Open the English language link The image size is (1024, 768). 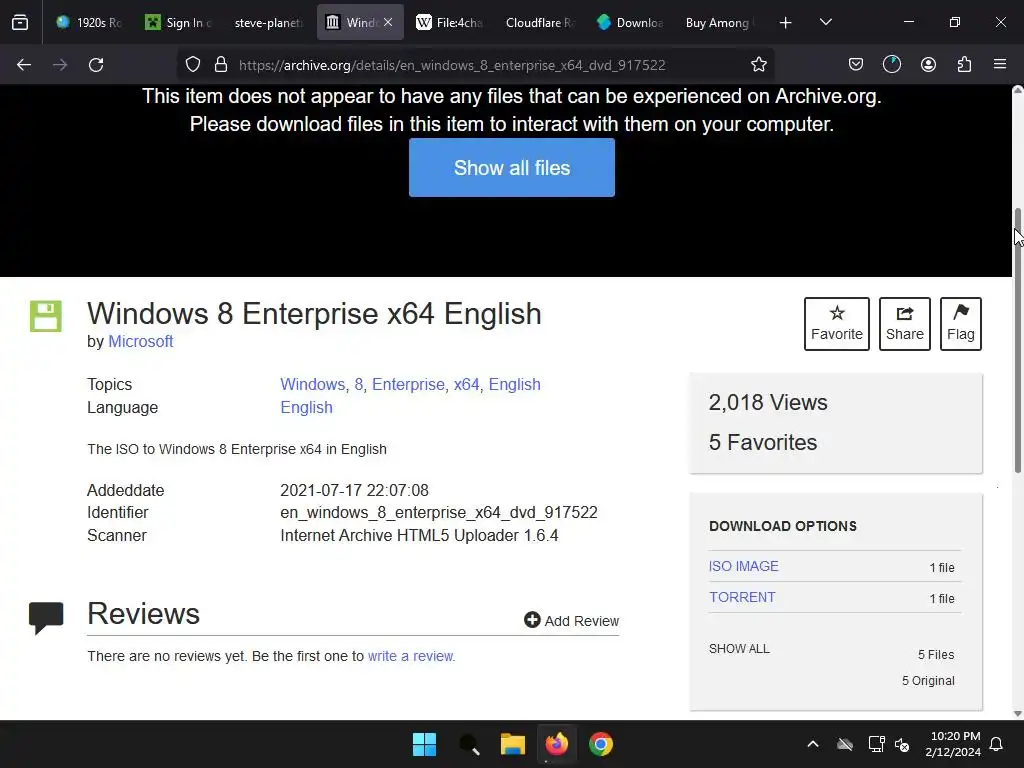(306, 408)
